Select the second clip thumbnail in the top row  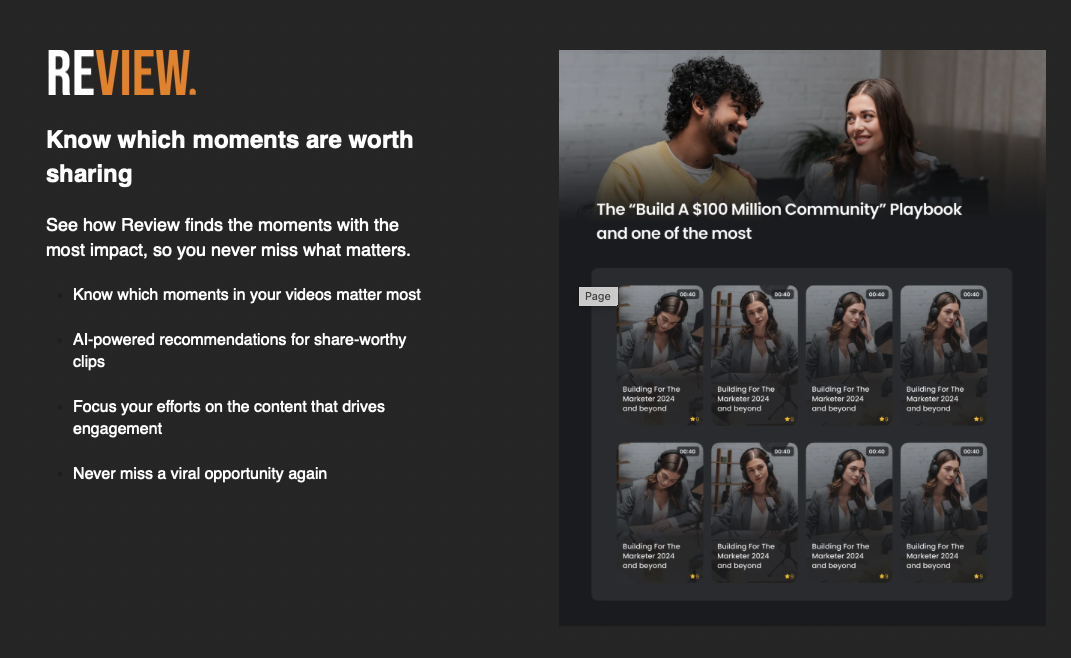(x=754, y=355)
